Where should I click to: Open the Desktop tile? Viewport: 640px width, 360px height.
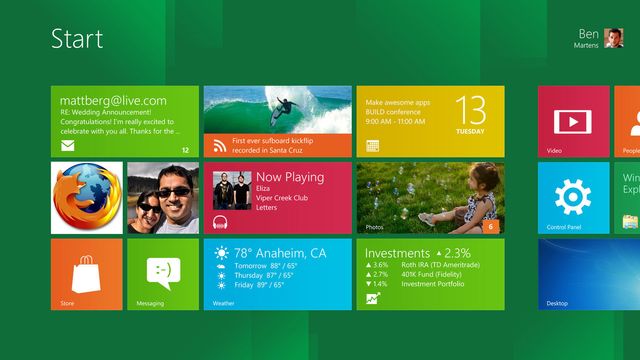tap(589, 274)
